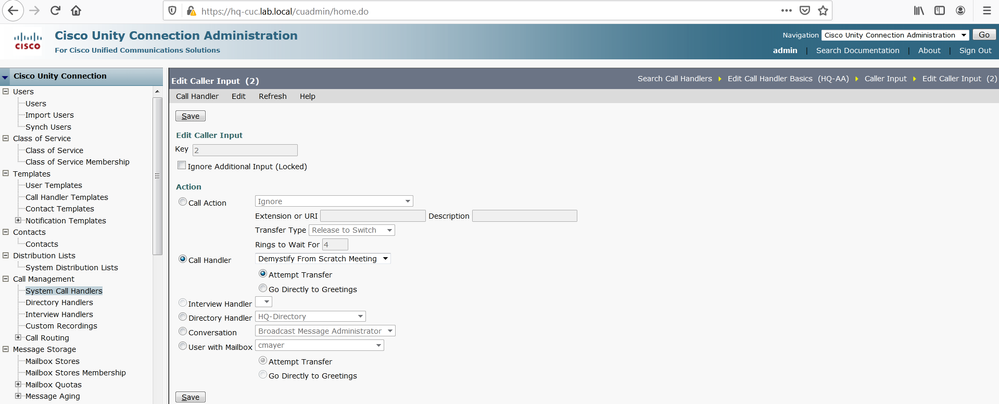Select the Call Action radio button
This screenshot has height=404, width=999.
183,201
